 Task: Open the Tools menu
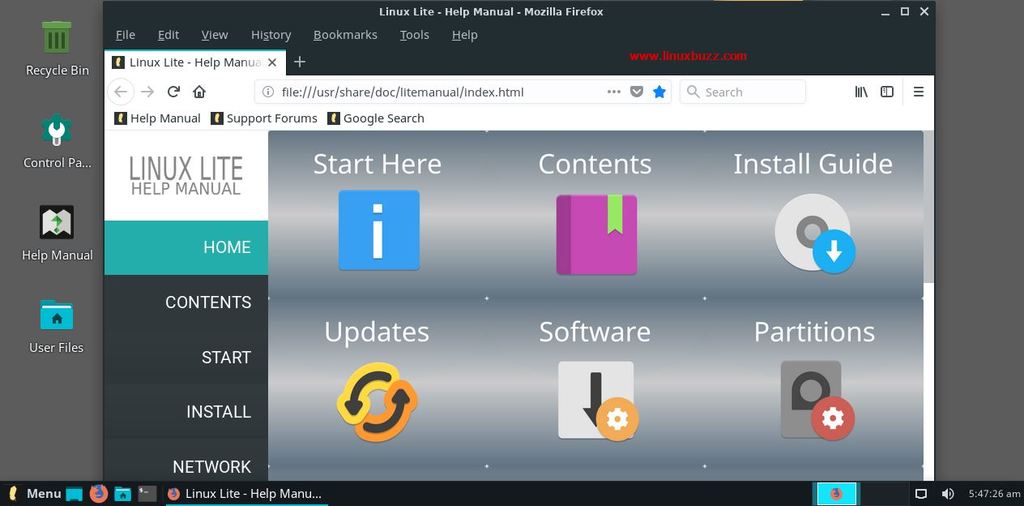(415, 35)
